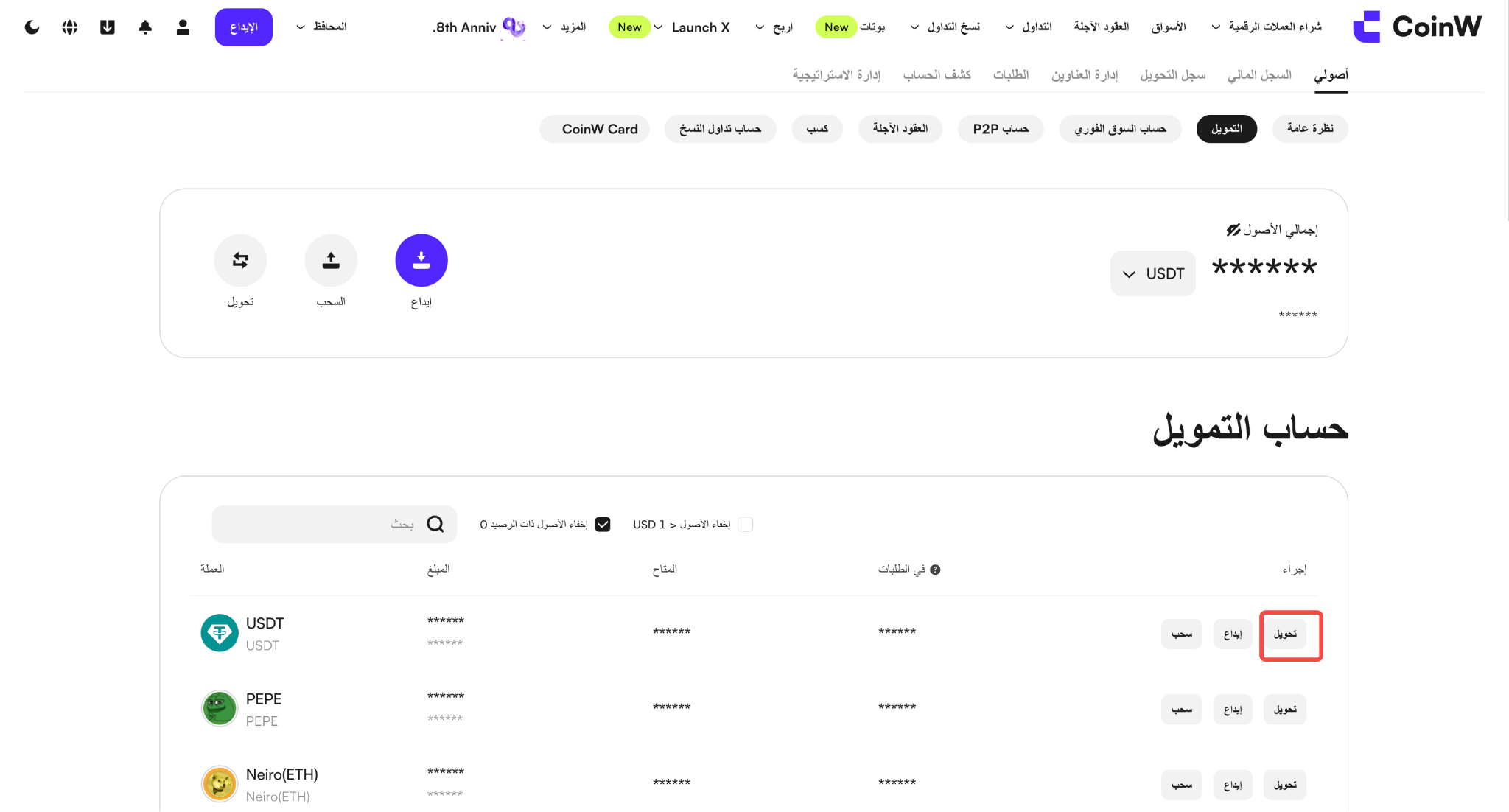This screenshot has height=812, width=1509.
Task: Click ايداع button in Neiro(ETH) row
Action: 1233,785
